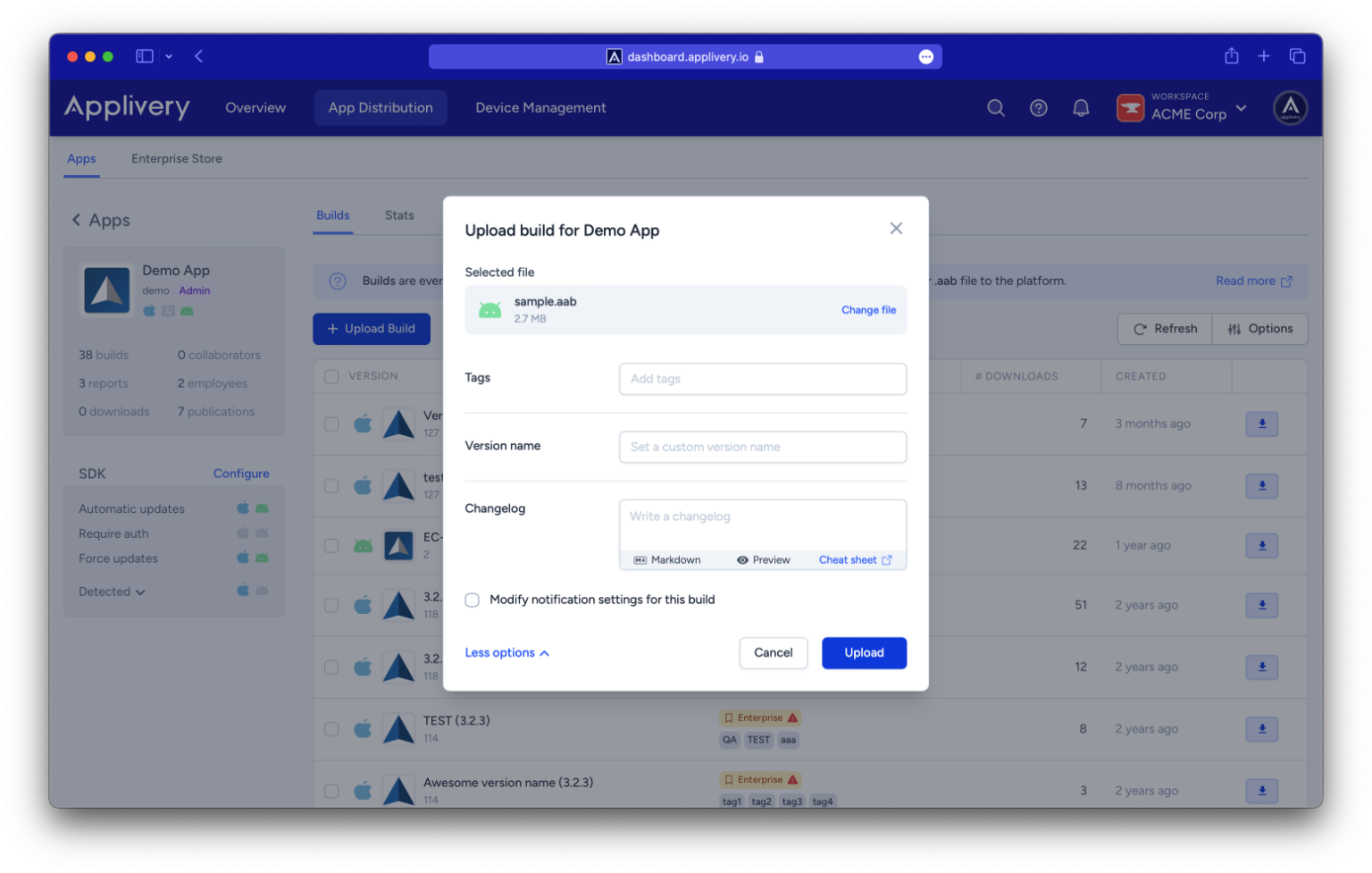Close the Upload build dialog
Screen dimensions: 1372x873
point(896,229)
